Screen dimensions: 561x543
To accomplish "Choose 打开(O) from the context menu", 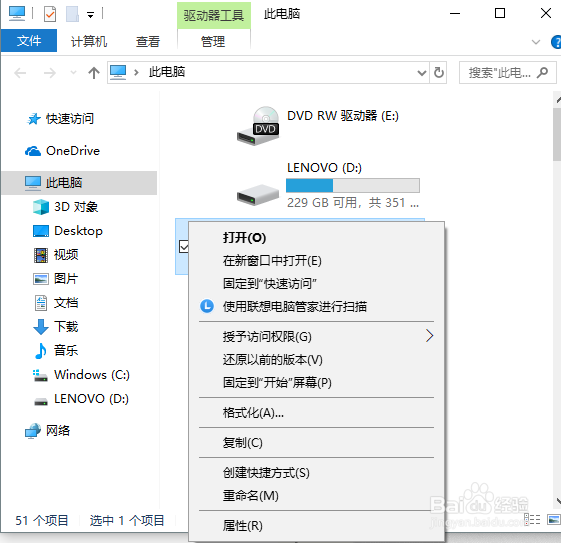I will (316, 238).
